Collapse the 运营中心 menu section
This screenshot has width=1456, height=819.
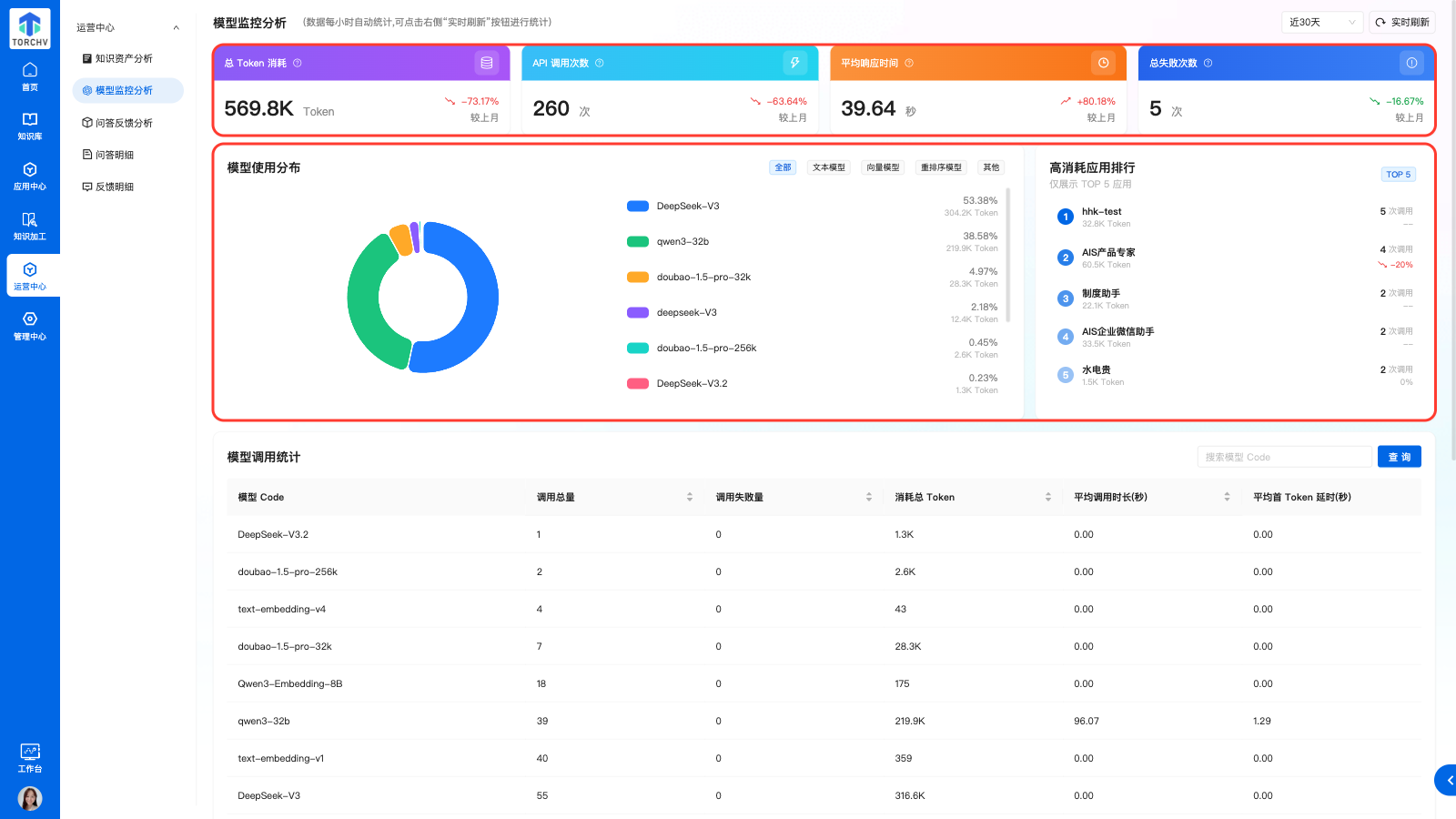point(176,28)
